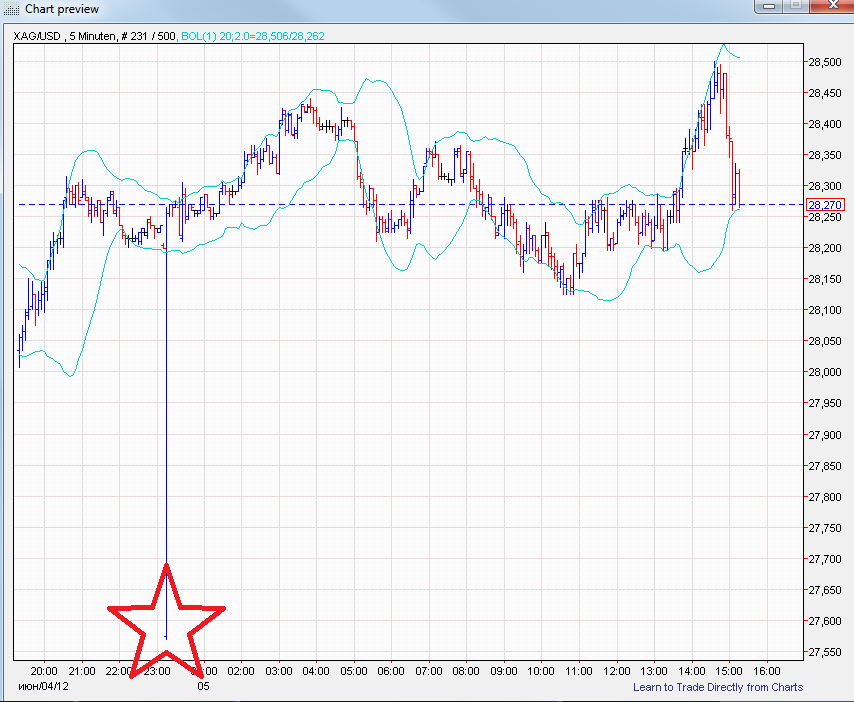854x702 pixels.
Task: Open the Learn to Trade Directly from Charts link
Action: pyautogui.click(x=718, y=687)
